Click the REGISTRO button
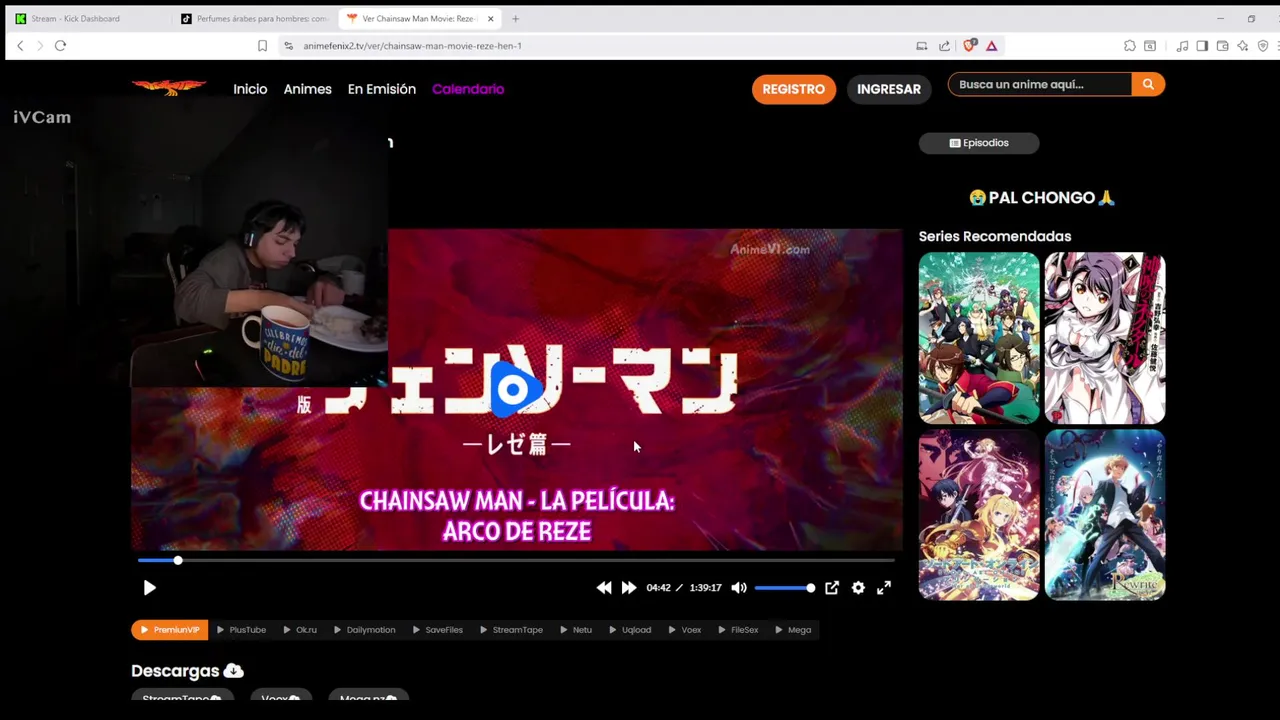Image resolution: width=1280 pixels, height=720 pixels. point(794,89)
